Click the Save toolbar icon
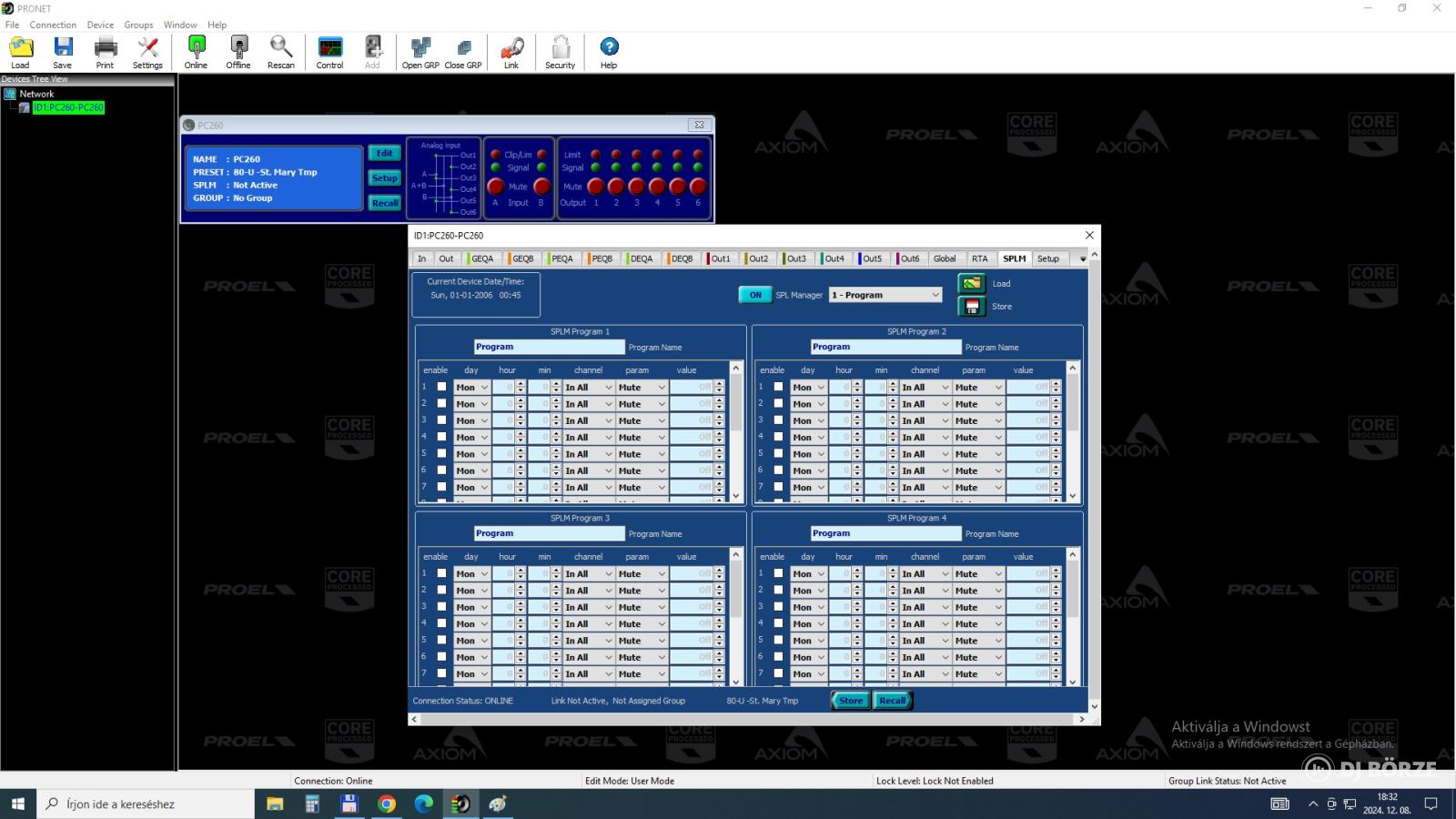The height and width of the screenshot is (819, 1456). [62, 52]
